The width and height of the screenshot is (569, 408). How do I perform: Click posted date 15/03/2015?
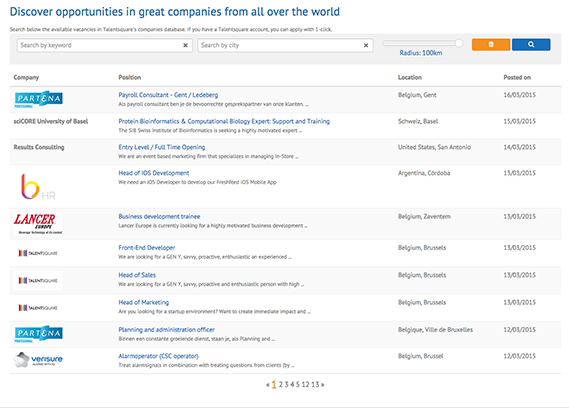[x=519, y=121]
